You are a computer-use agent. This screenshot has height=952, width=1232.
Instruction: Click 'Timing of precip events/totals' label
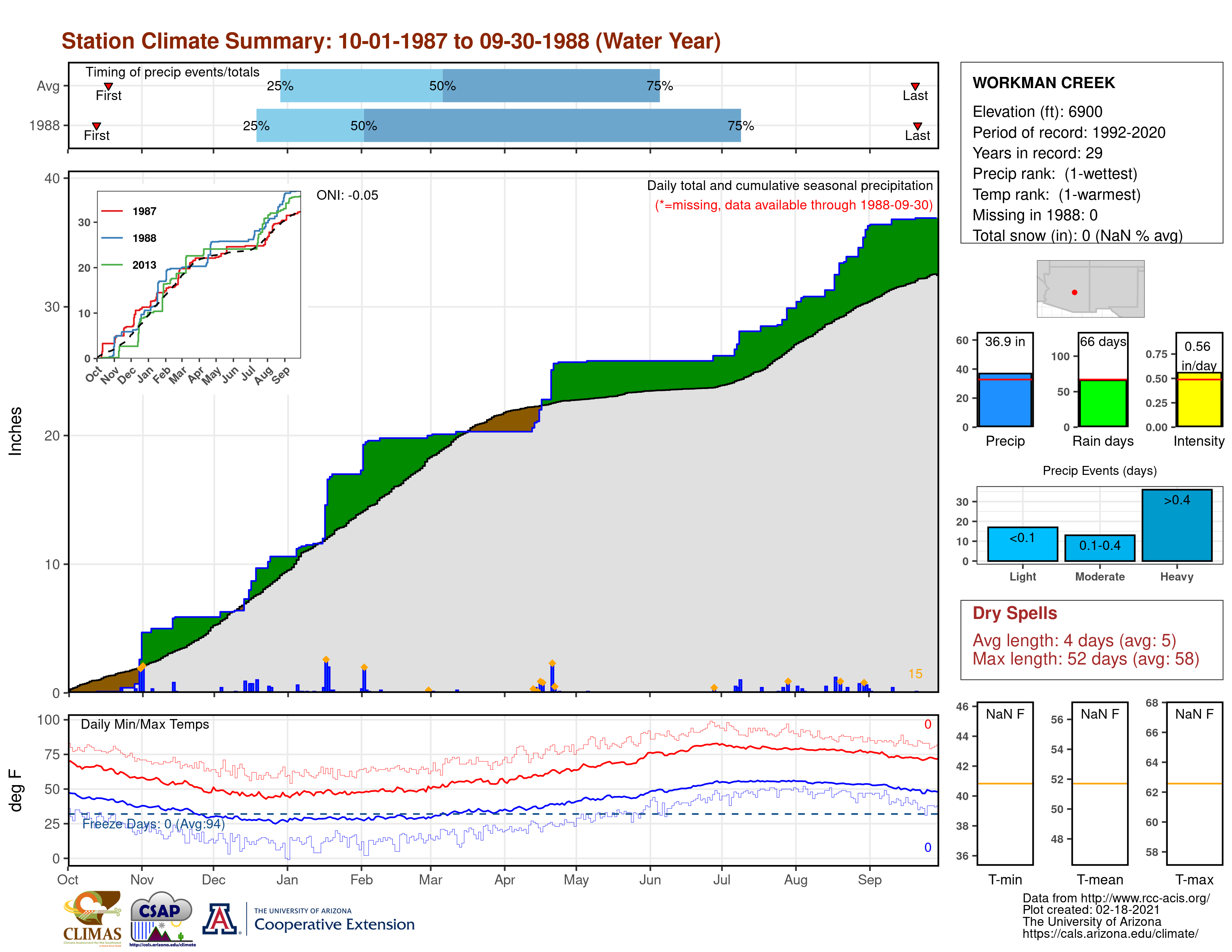172,72
